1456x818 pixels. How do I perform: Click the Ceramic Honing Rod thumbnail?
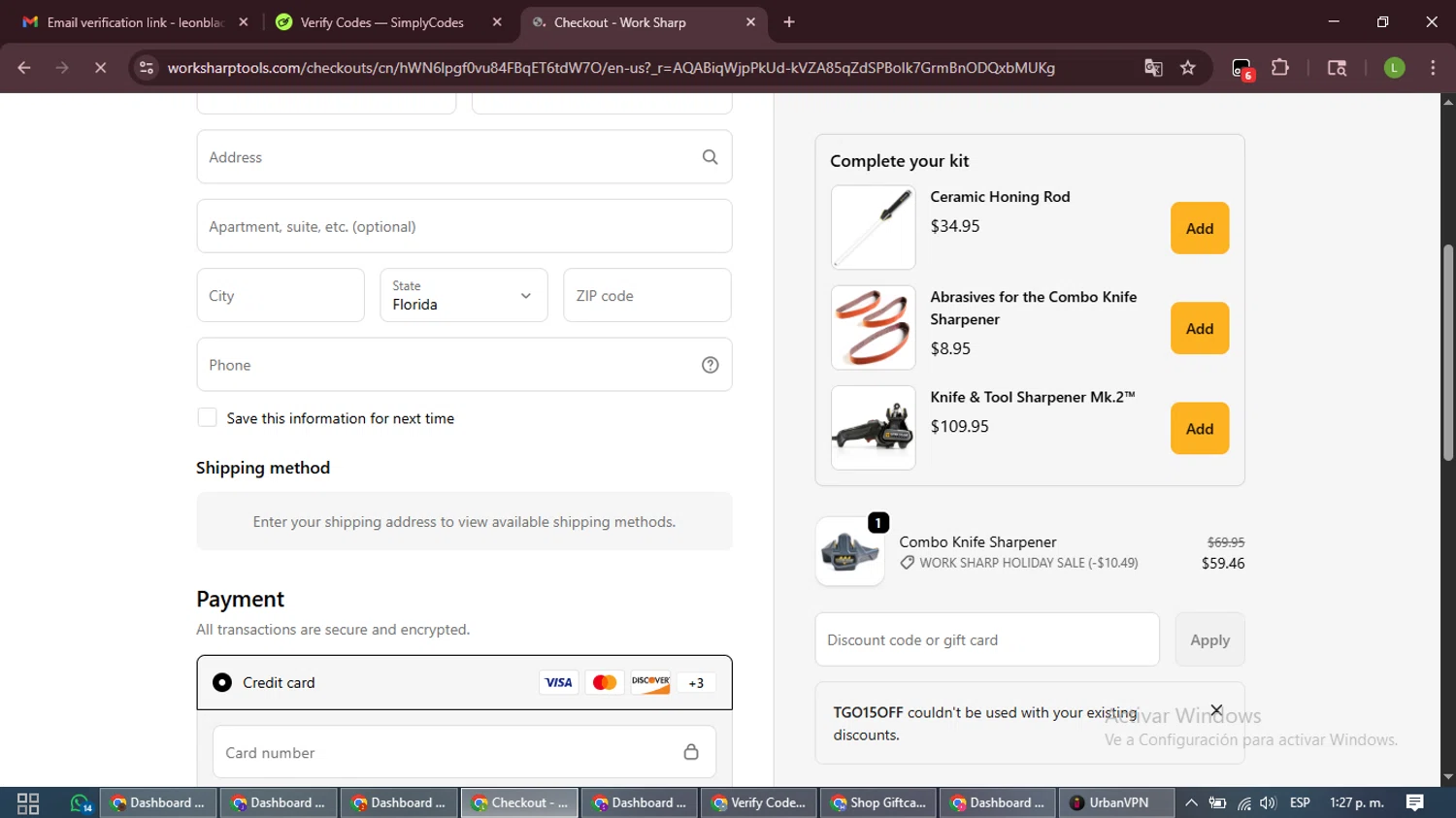(874, 228)
